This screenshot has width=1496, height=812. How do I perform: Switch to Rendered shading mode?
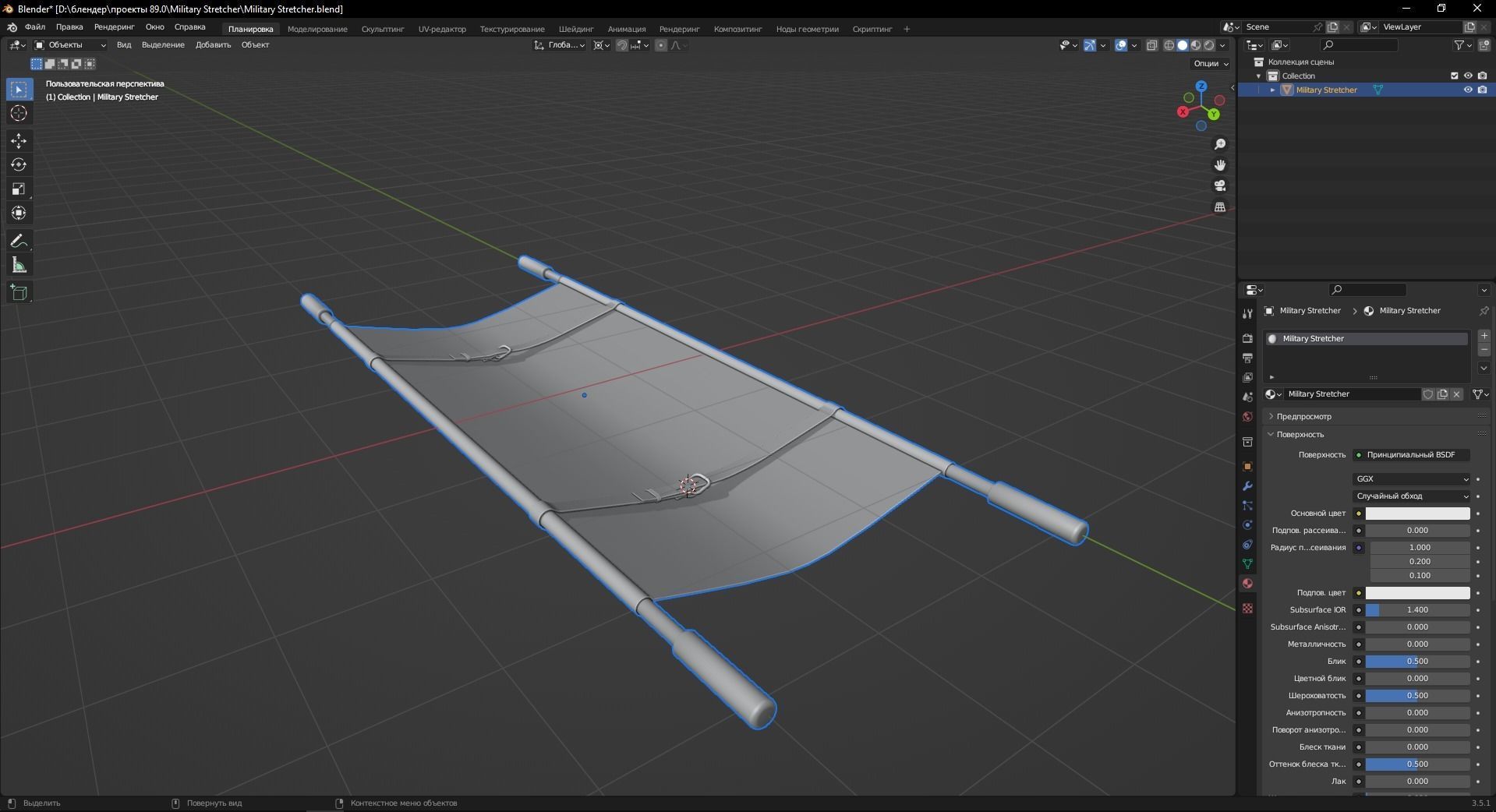tap(1209, 45)
